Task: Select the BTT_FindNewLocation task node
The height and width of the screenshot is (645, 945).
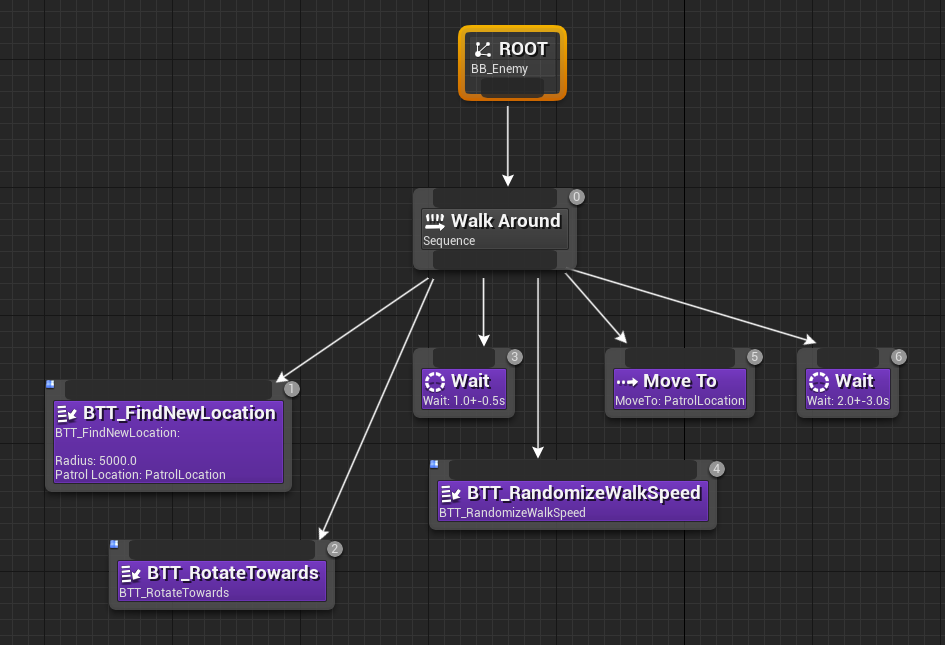Action: 167,440
